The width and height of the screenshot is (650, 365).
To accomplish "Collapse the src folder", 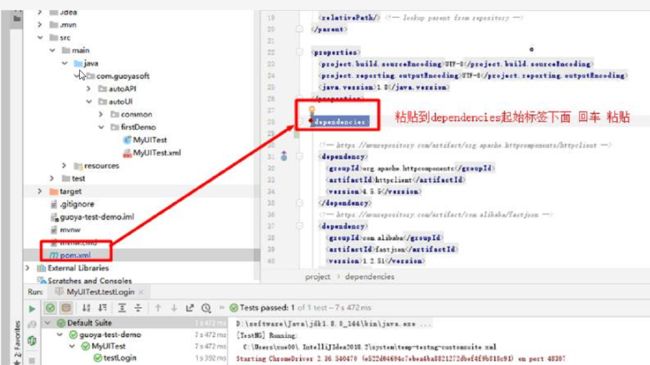I will tap(40, 37).
